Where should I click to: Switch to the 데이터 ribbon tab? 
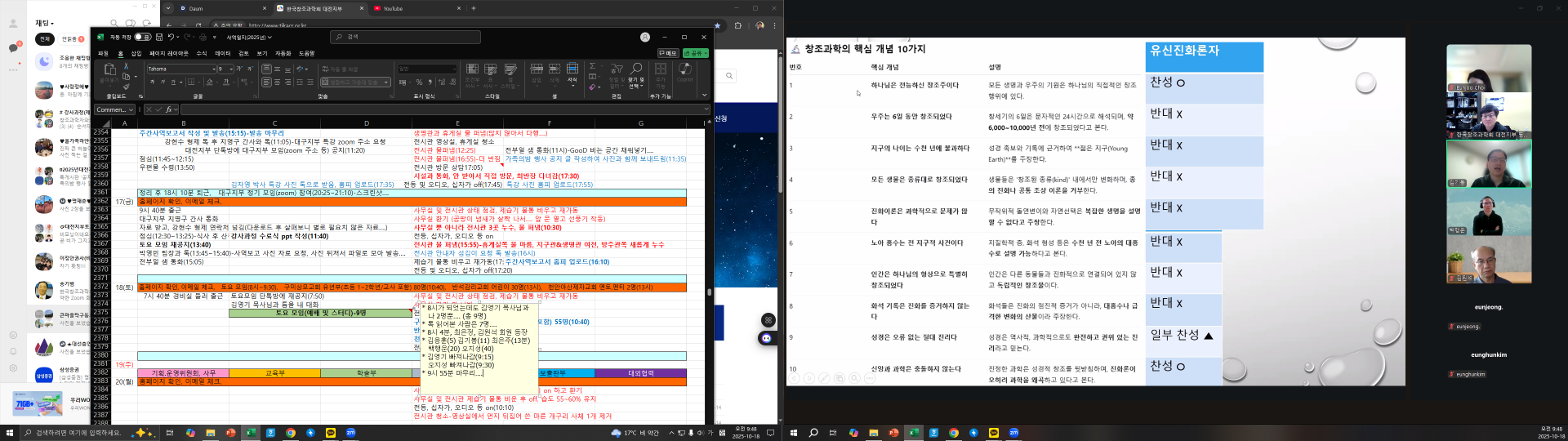coord(222,53)
